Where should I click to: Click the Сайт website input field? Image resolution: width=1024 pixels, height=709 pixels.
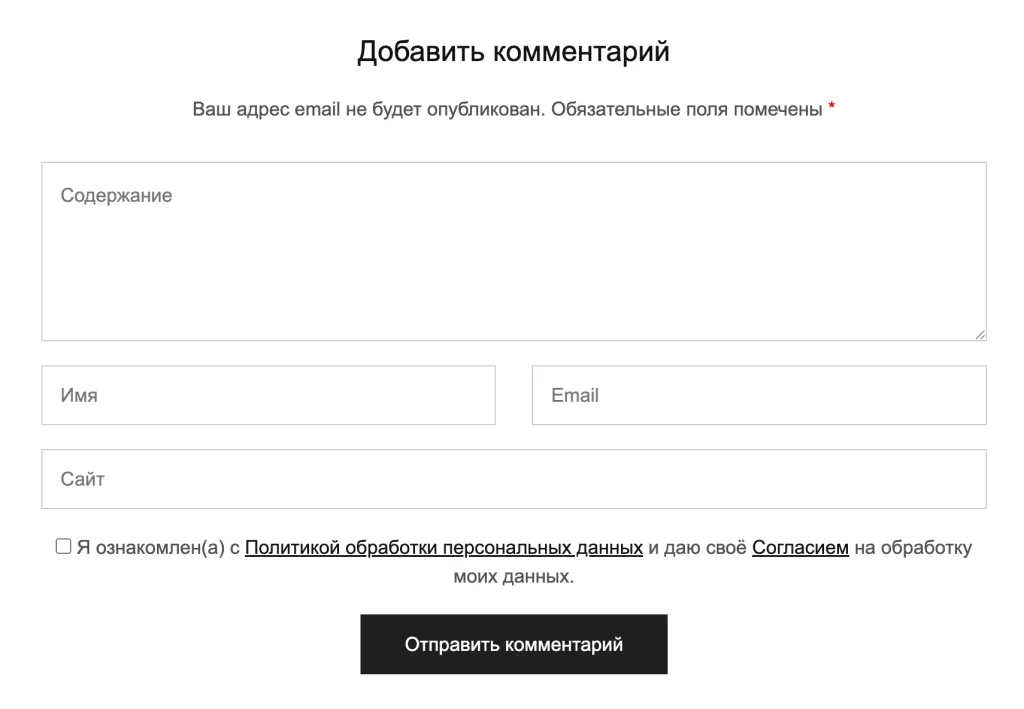pyautogui.click(x=512, y=479)
